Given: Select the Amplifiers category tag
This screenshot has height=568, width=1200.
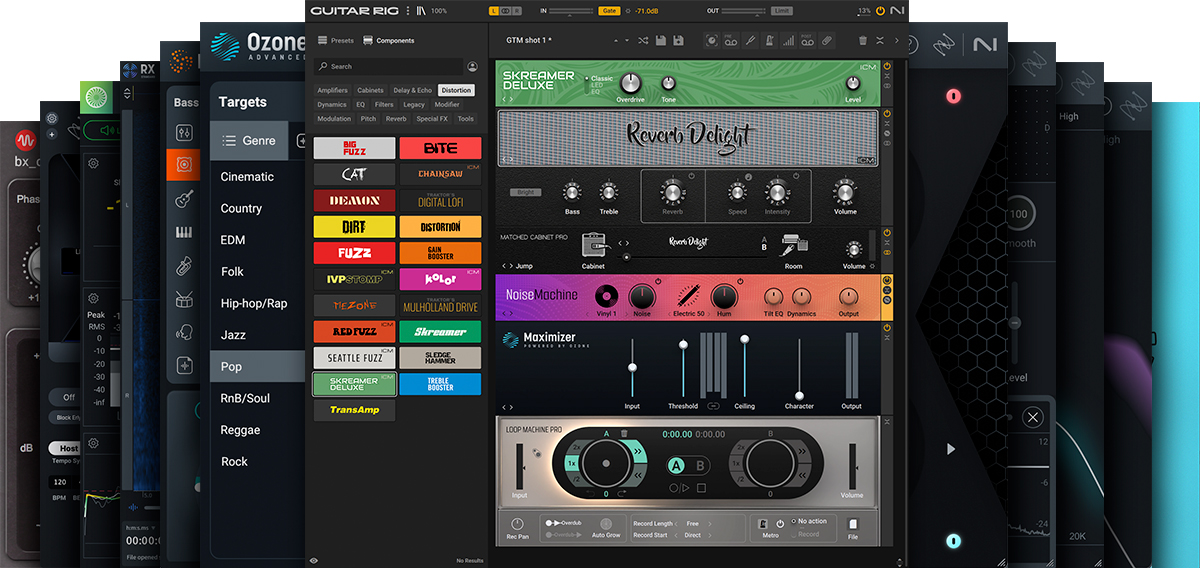Looking at the screenshot, I should pyautogui.click(x=333, y=90).
